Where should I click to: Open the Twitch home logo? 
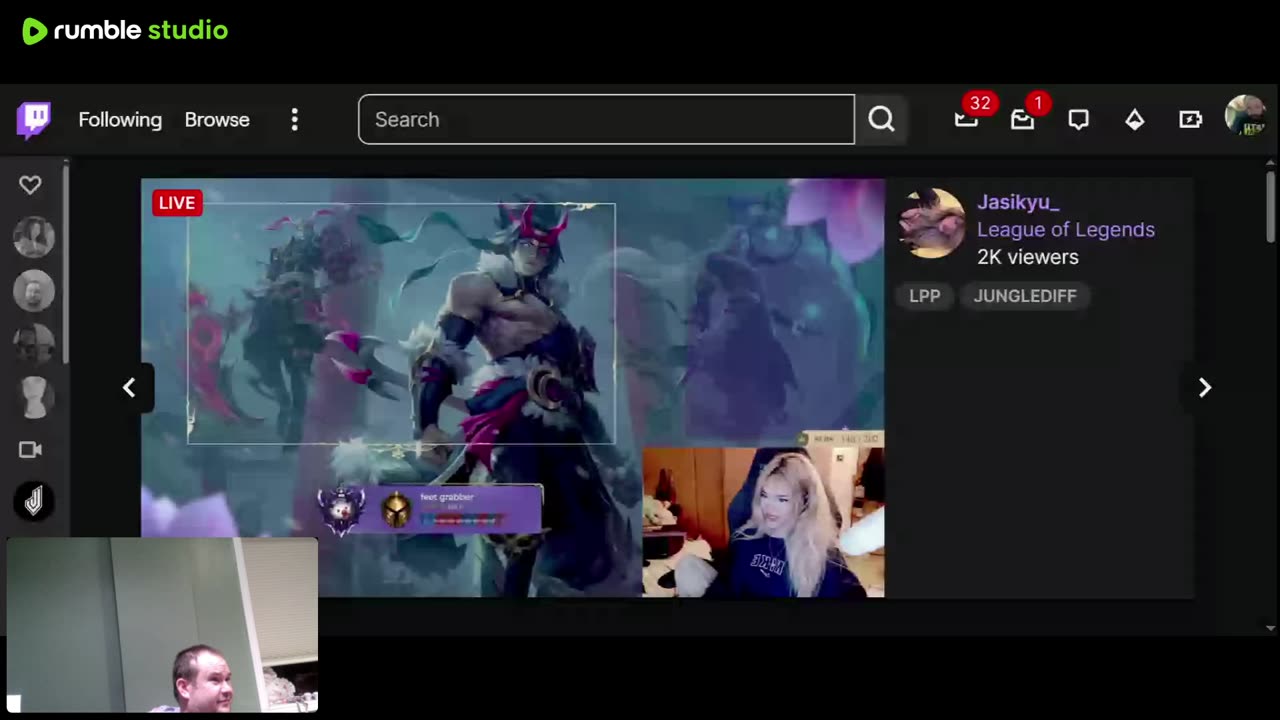pos(34,120)
